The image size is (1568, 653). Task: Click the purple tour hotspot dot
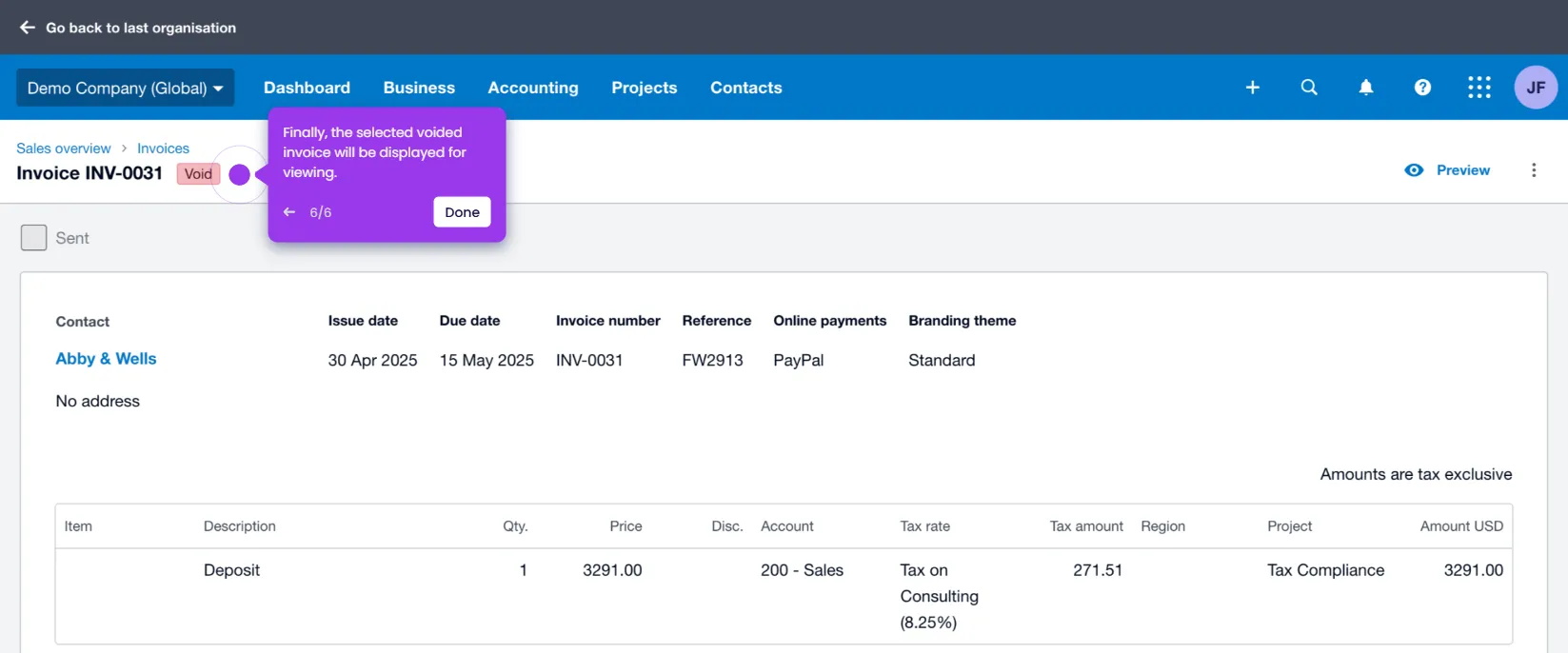(x=240, y=174)
